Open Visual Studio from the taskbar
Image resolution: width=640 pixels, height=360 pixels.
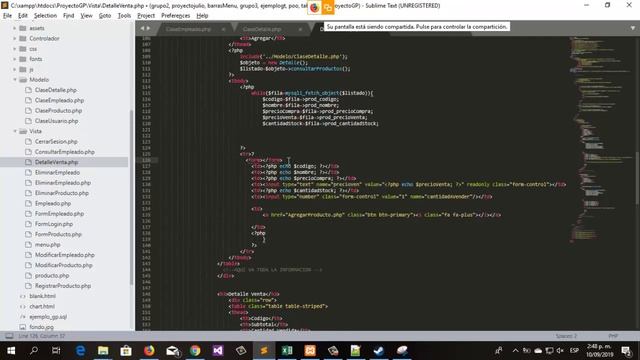pyautogui.click(x=218, y=351)
